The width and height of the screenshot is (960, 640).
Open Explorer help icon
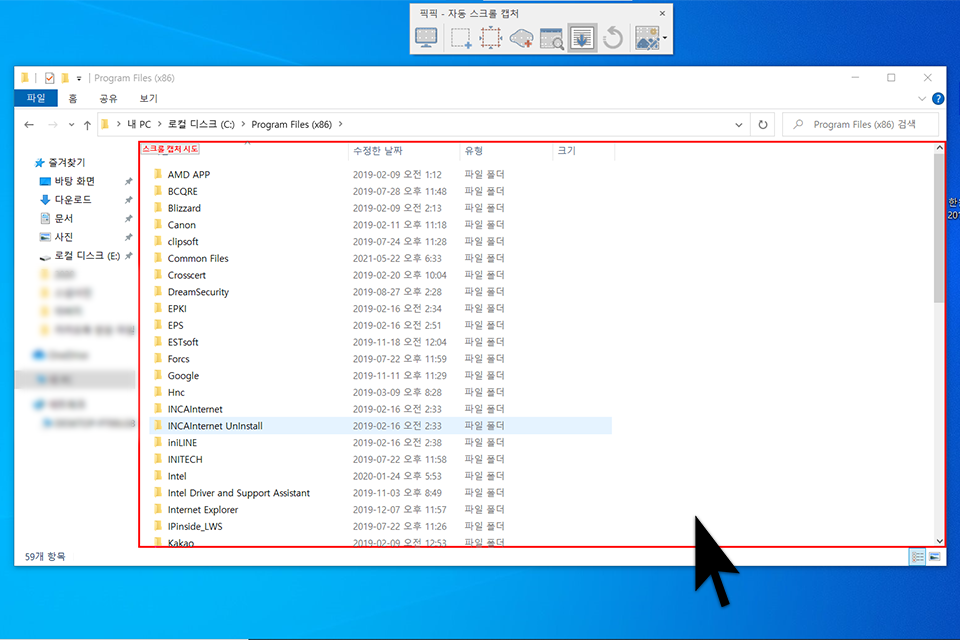[x=938, y=99]
